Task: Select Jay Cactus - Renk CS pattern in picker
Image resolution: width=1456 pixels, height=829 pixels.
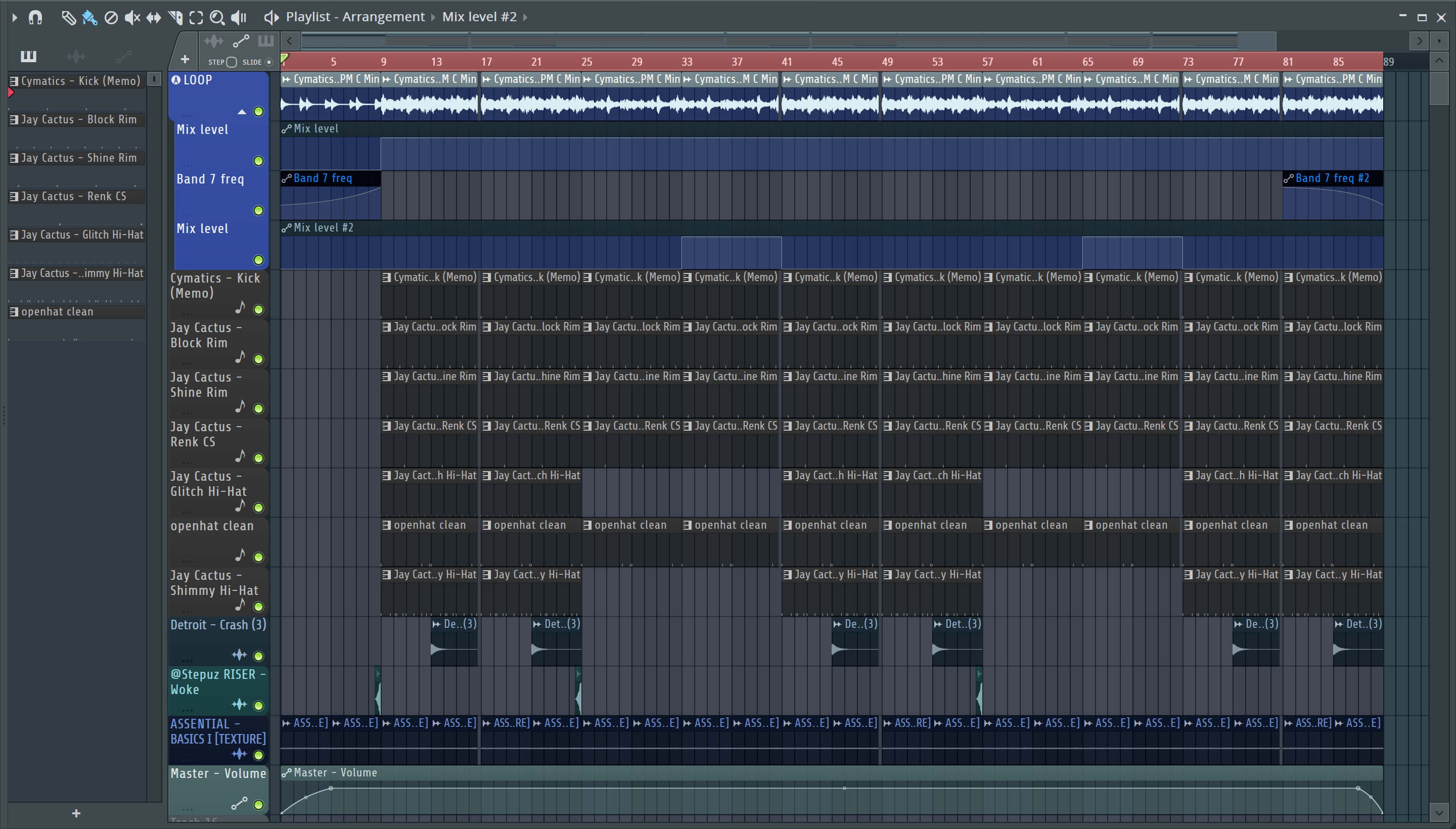Action: pos(77,197)
